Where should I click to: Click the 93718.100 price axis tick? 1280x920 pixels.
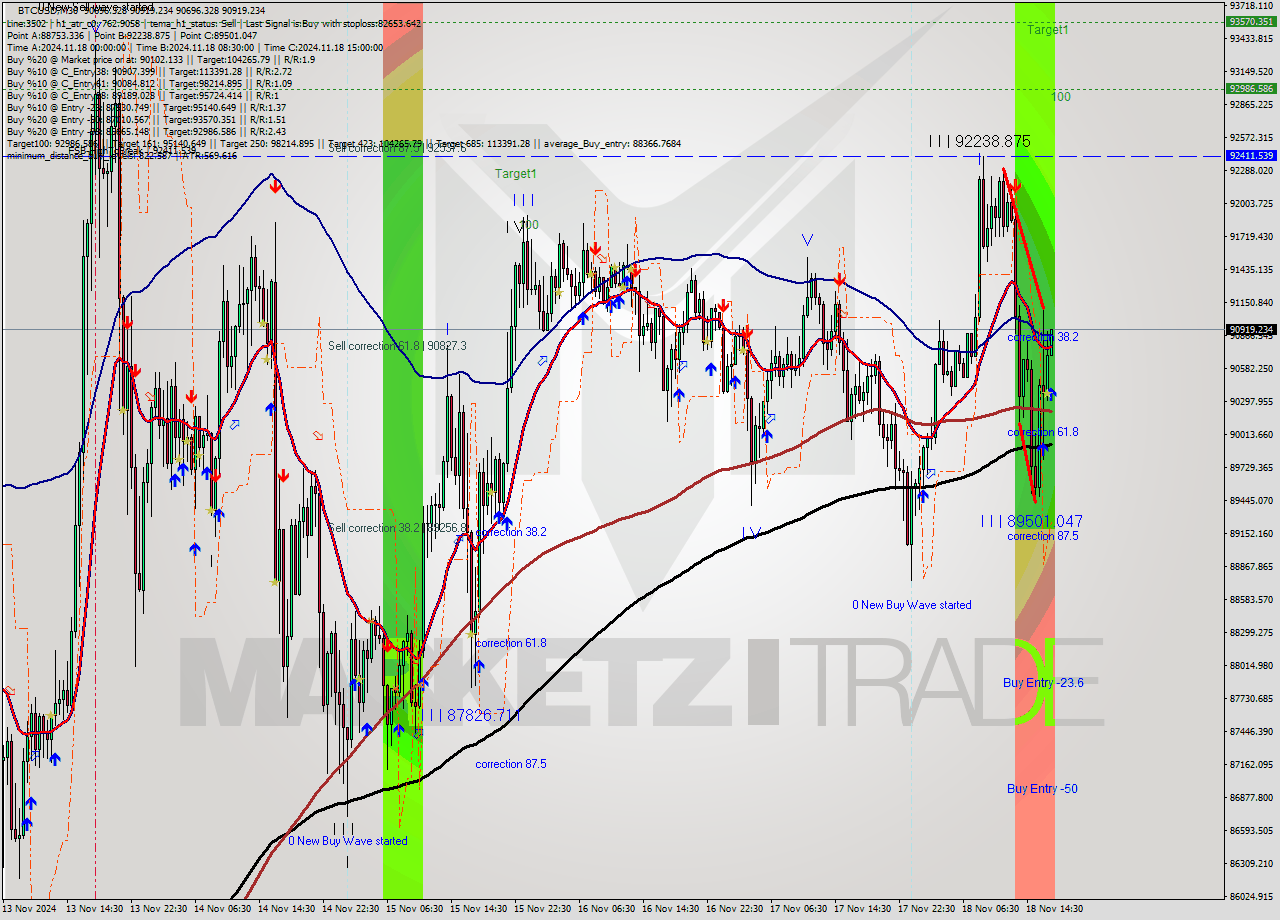(1251, 5)
